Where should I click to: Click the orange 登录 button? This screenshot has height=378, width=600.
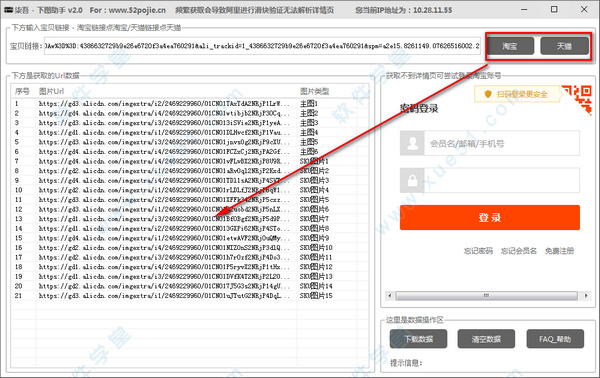490,217
